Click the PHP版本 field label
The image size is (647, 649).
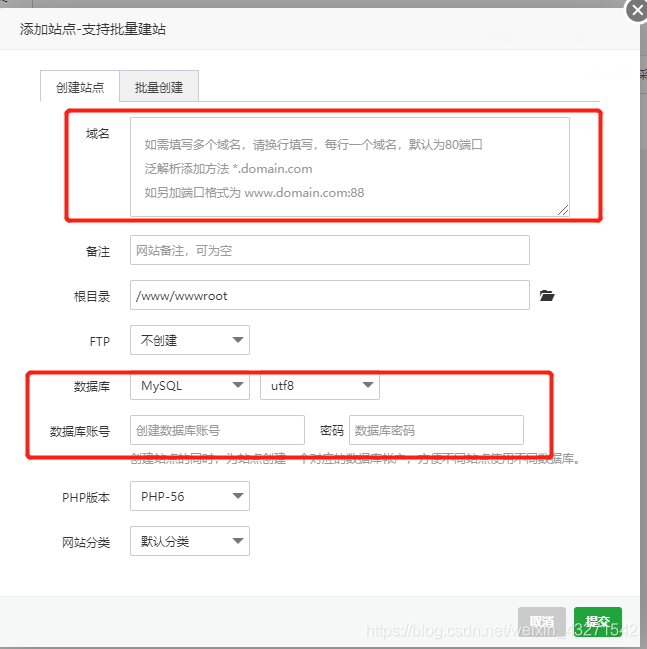(86, 497)
